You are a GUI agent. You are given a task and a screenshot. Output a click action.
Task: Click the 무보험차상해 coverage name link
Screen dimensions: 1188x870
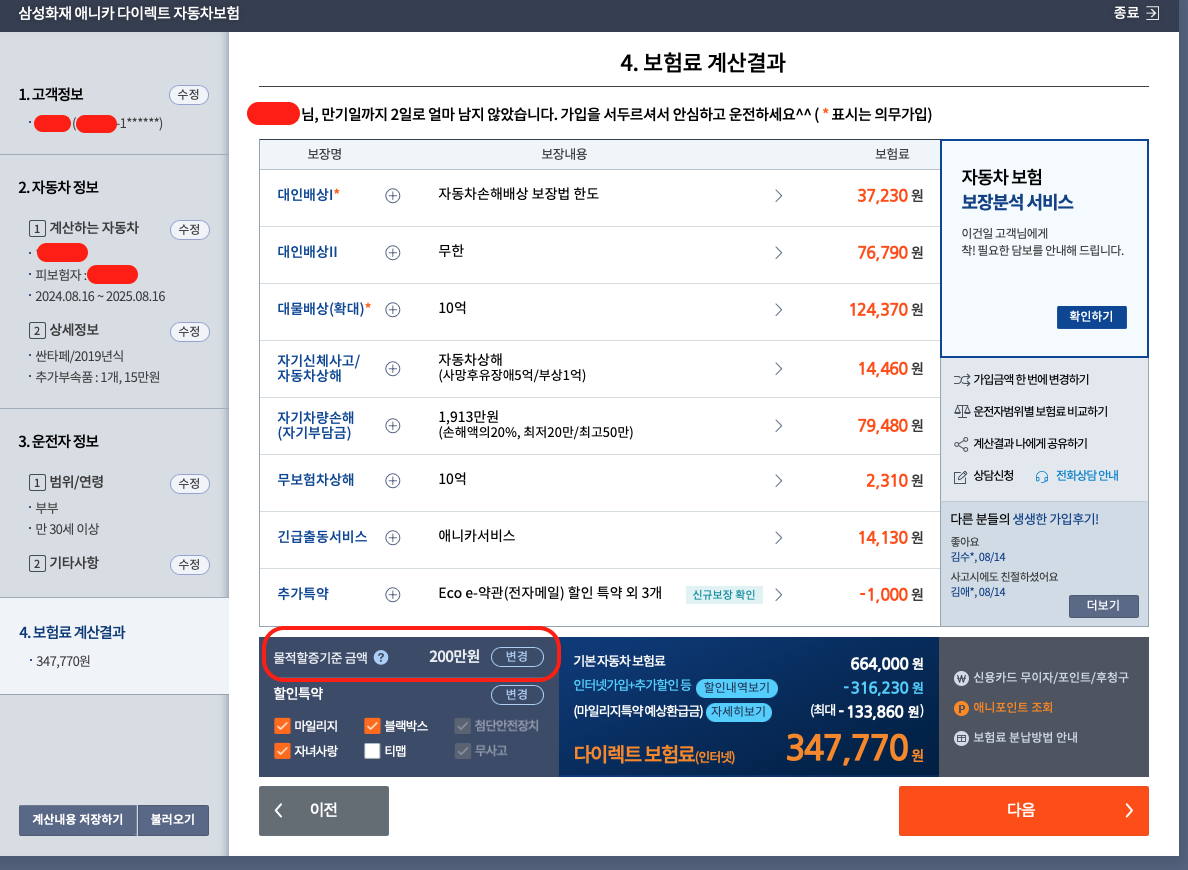click(x=315, y=480)
